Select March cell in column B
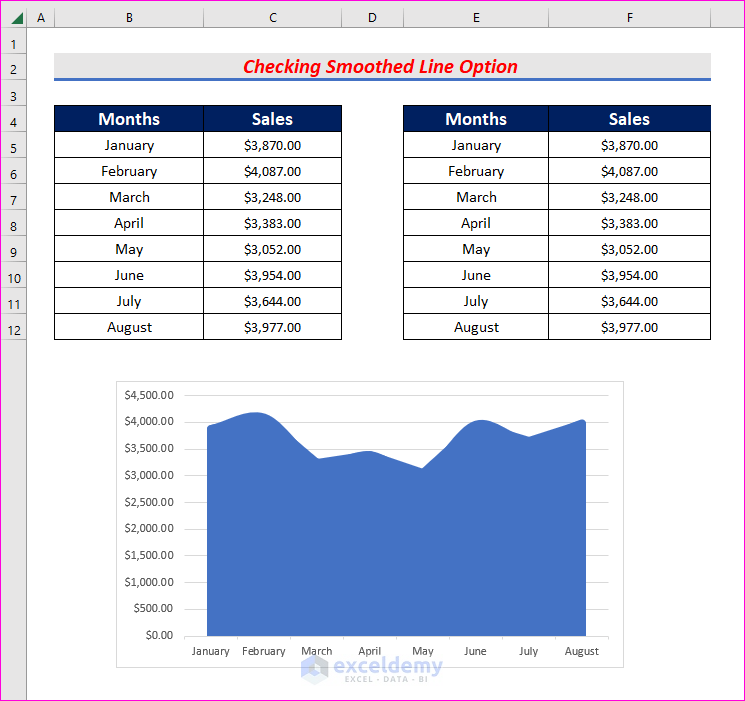Viewport: 745px width, 701px height. pyautogui.click(x=129, y=197)
